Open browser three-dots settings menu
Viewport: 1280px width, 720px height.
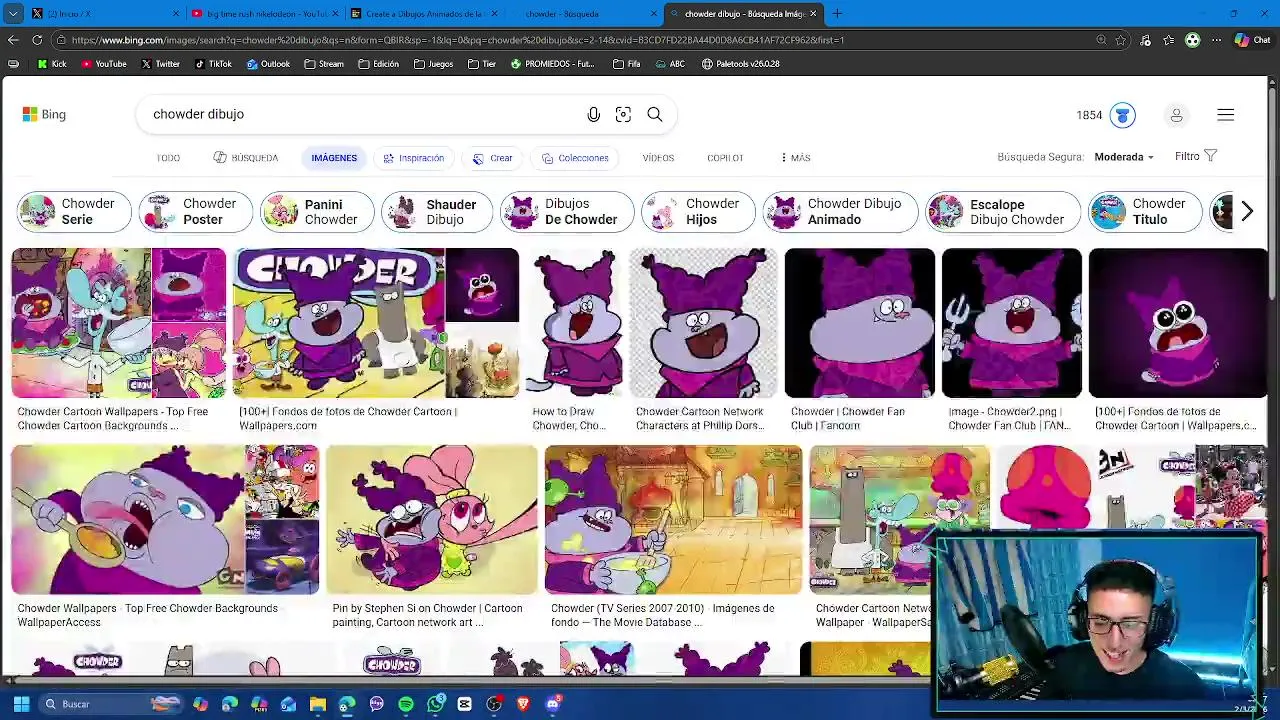click(1216, 40)
